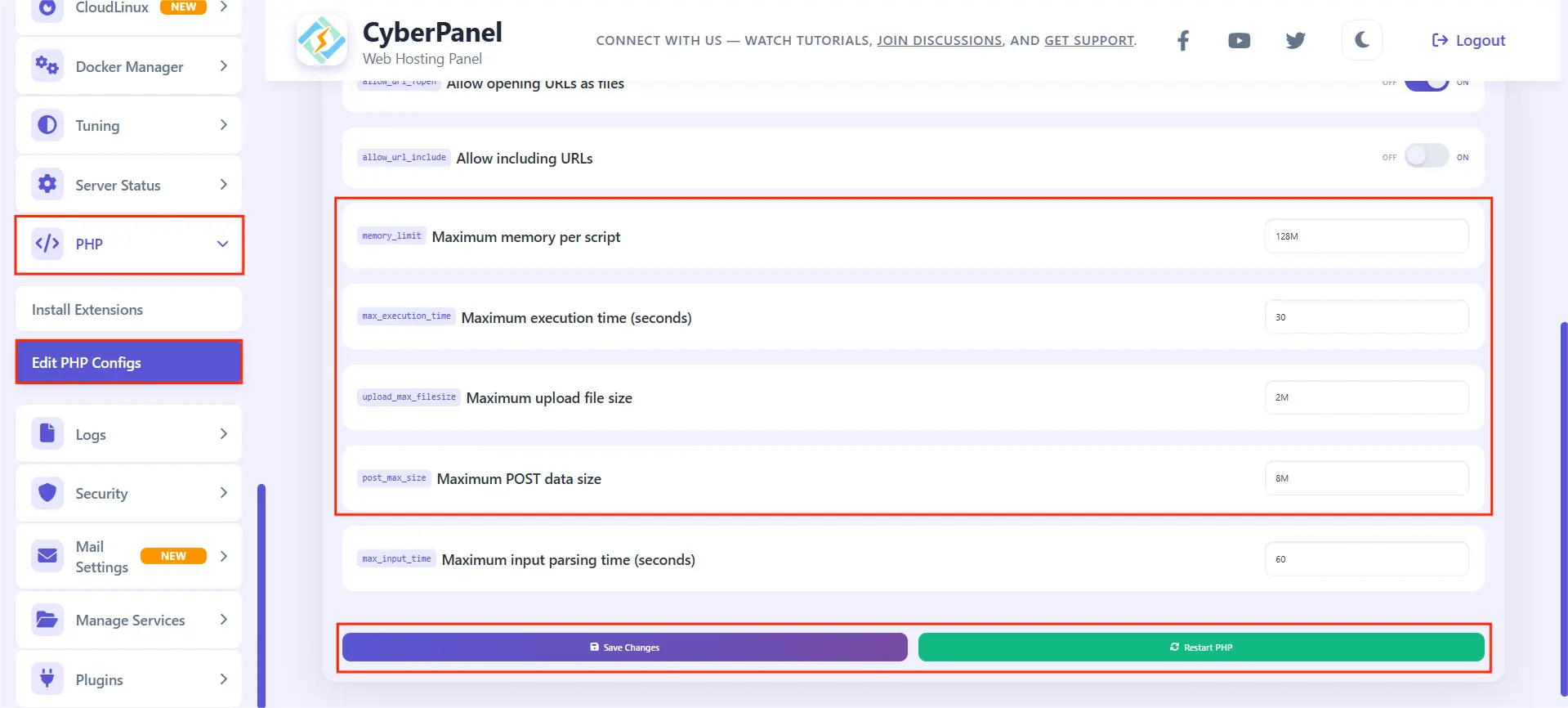Click the Security shield icon
This screenshot has width=1568, height=708.
click(x=47, y=493)
